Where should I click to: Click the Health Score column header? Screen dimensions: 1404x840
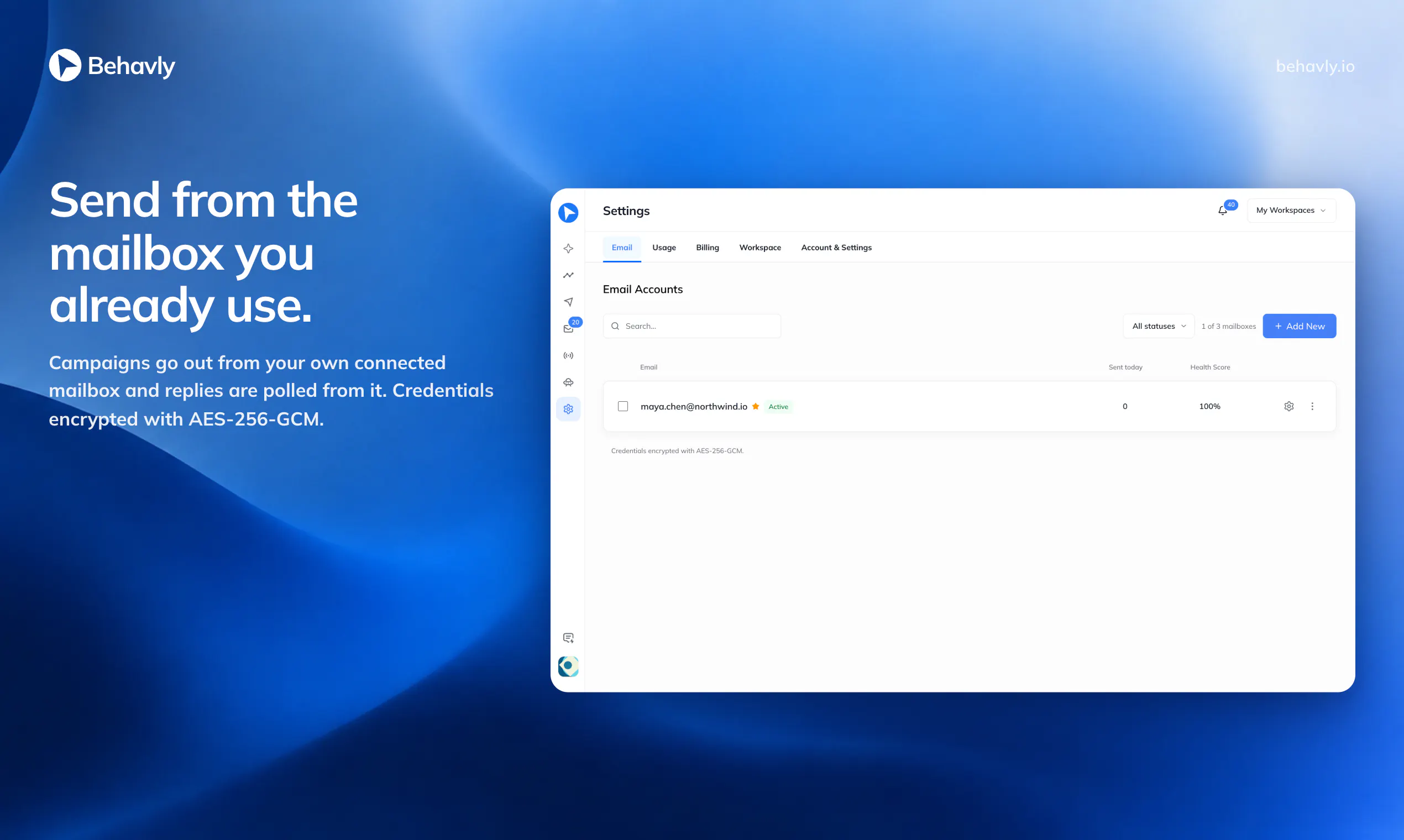pyautogui.click(x=1210, y=368)
